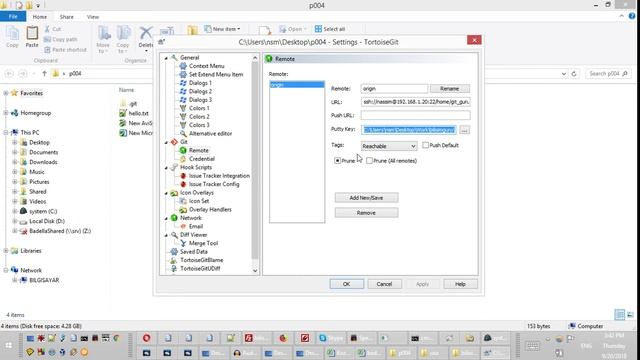Click the Rename button
The height and width of the screenshot is (360, 640).
449,89
